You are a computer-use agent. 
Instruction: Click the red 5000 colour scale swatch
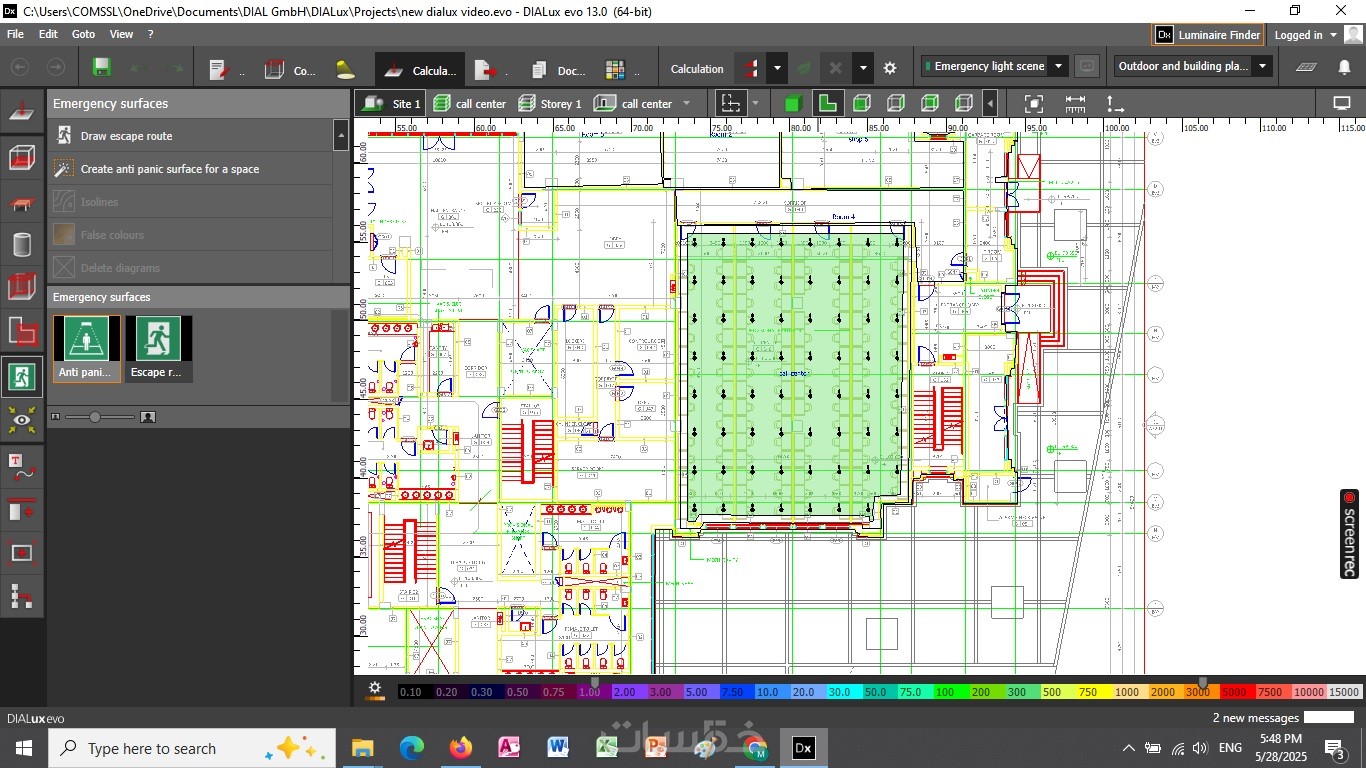[1234, 692]
